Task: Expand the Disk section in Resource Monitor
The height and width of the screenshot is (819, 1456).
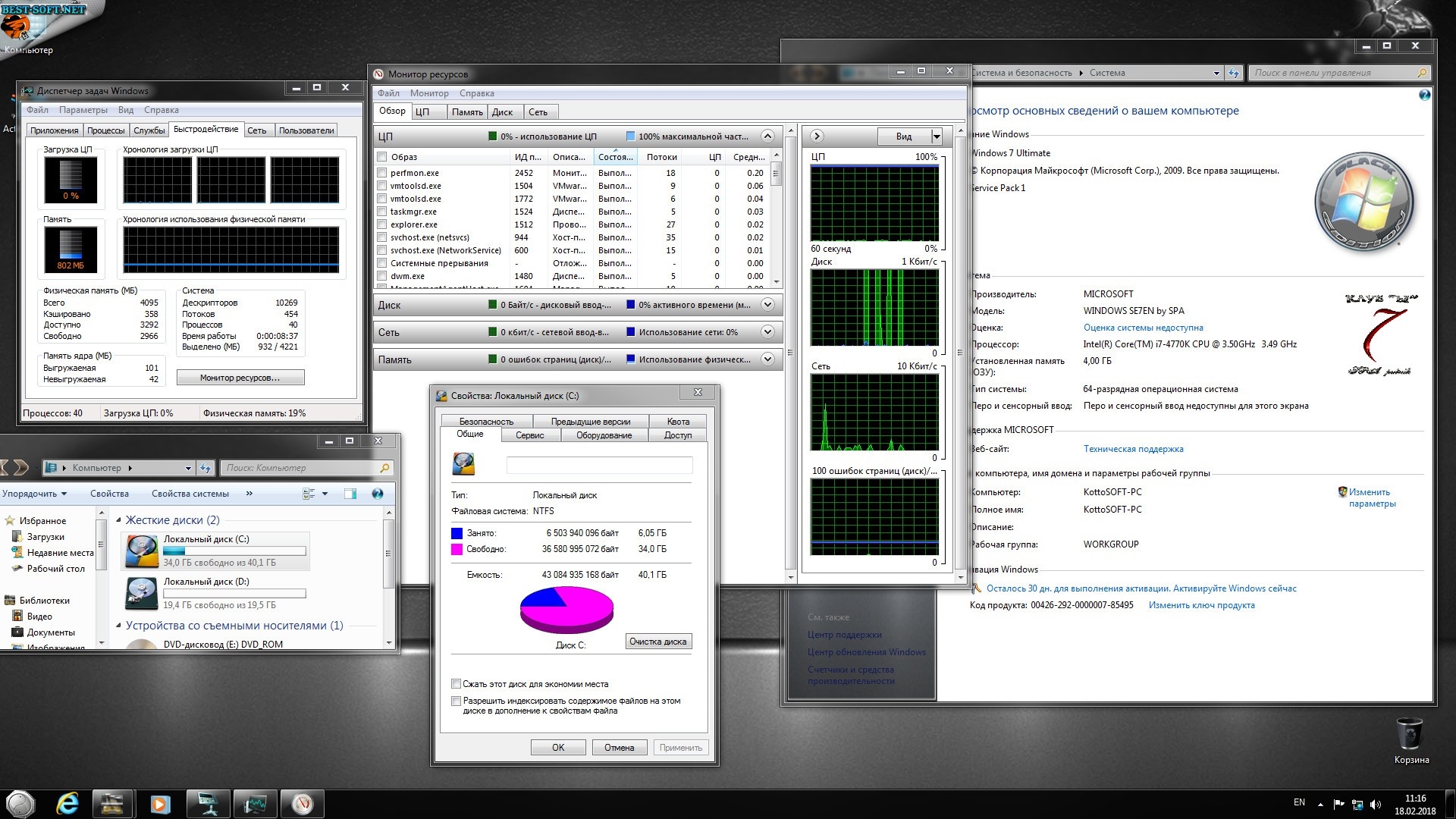Action: click(x=767, y=305)
